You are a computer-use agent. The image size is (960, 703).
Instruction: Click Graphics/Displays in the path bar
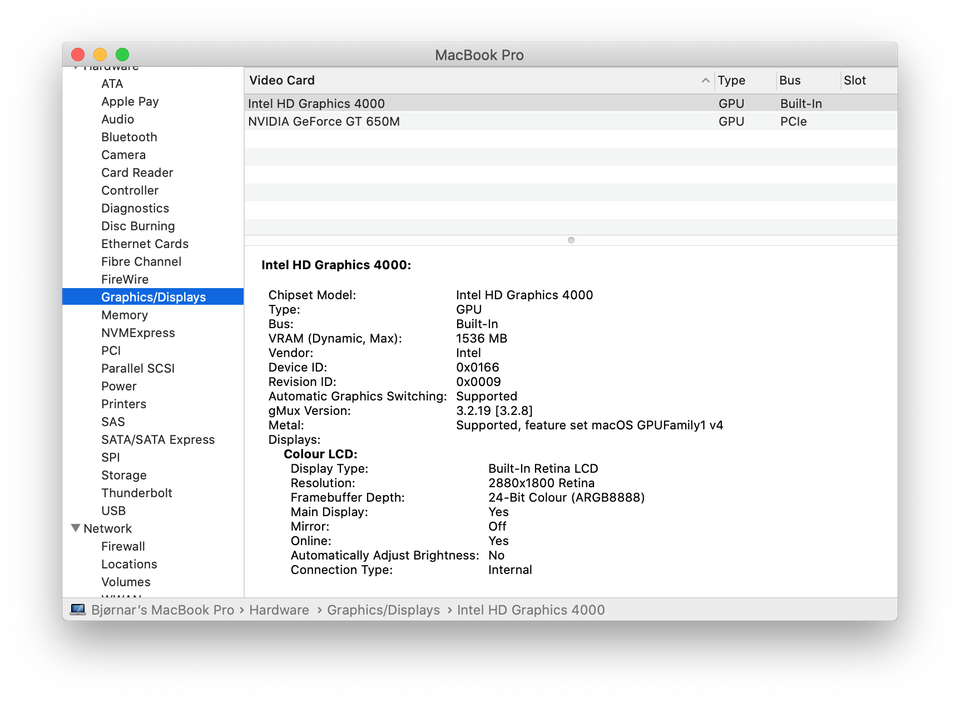click(383, 609)
